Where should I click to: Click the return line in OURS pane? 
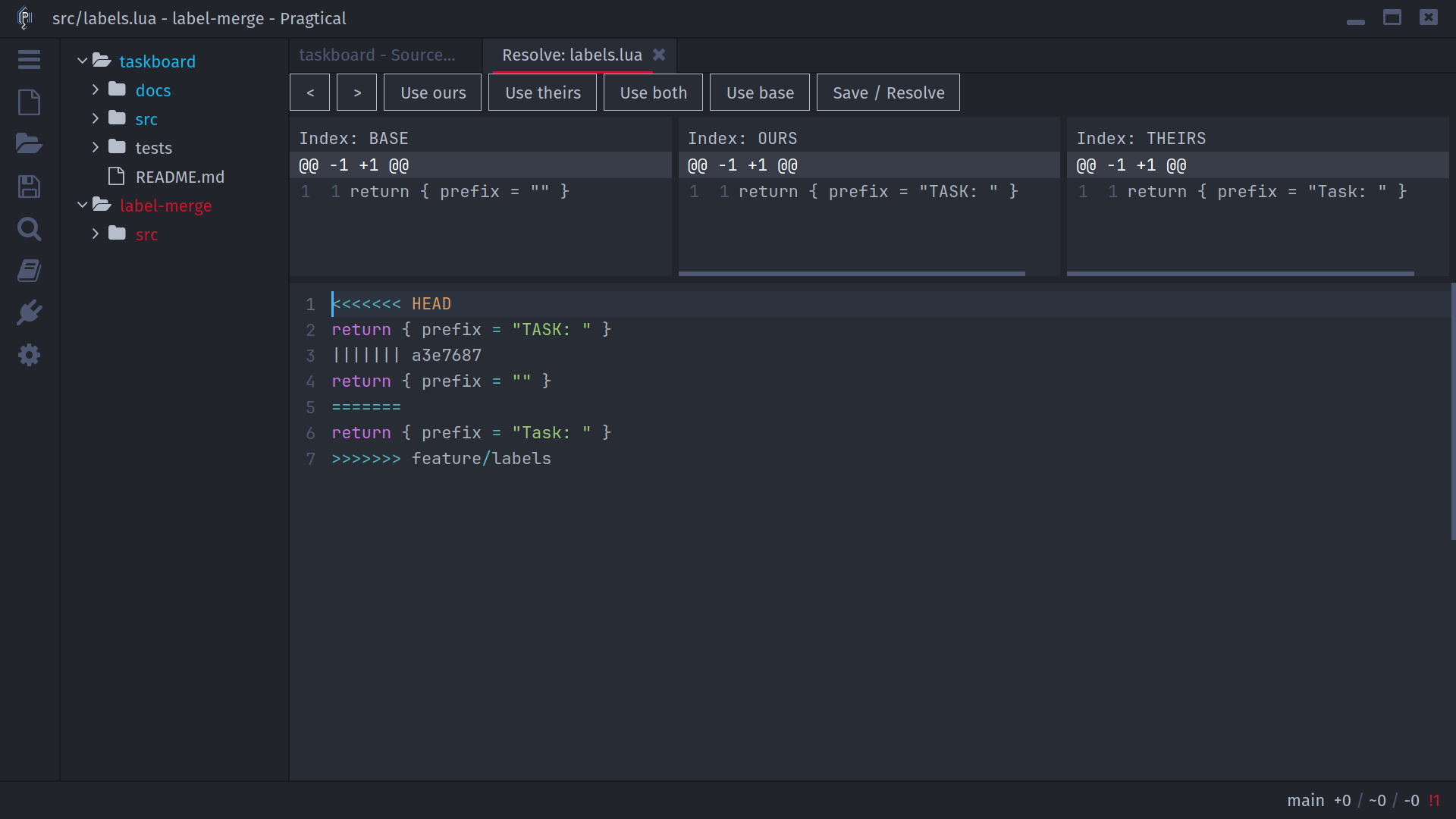[x=878, y=192]
